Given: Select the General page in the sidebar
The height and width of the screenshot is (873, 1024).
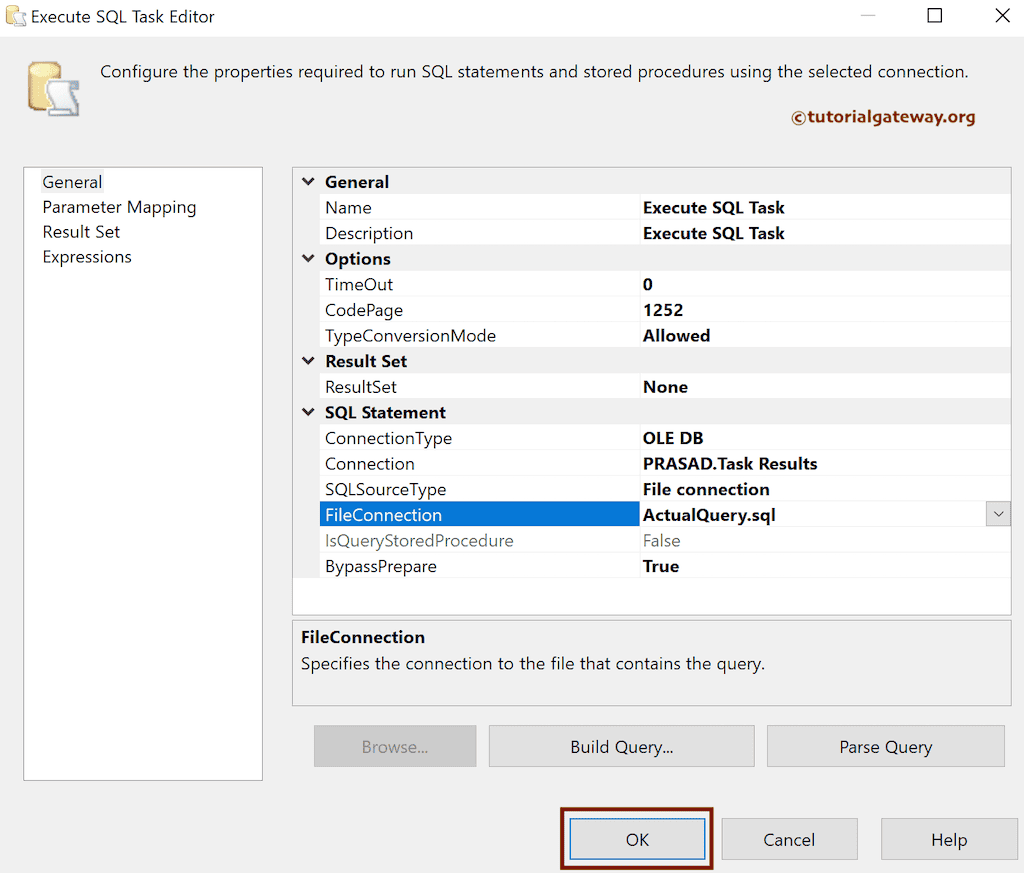Looking at the screenshot, I should [x=72, y=182].
